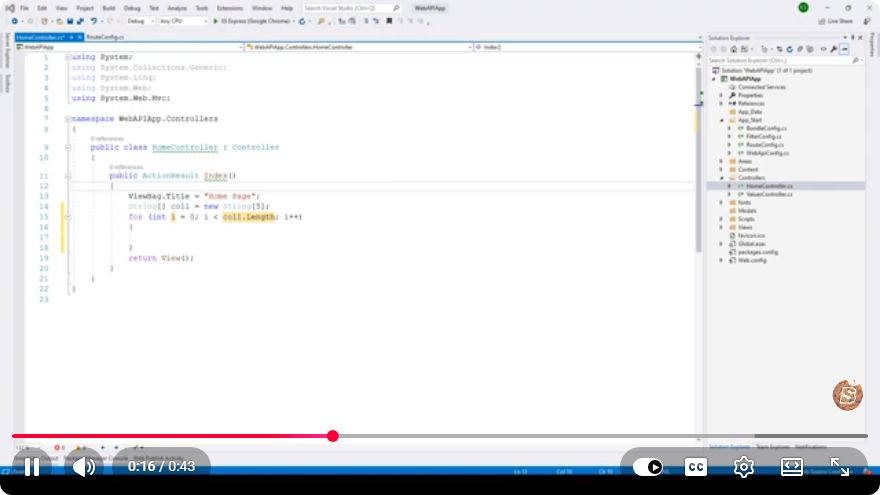Image resolution: width=880 pixels, height=495 pixels.
Task: Open the Help menu
Action: pyautogui.click(x=287, y=8)
